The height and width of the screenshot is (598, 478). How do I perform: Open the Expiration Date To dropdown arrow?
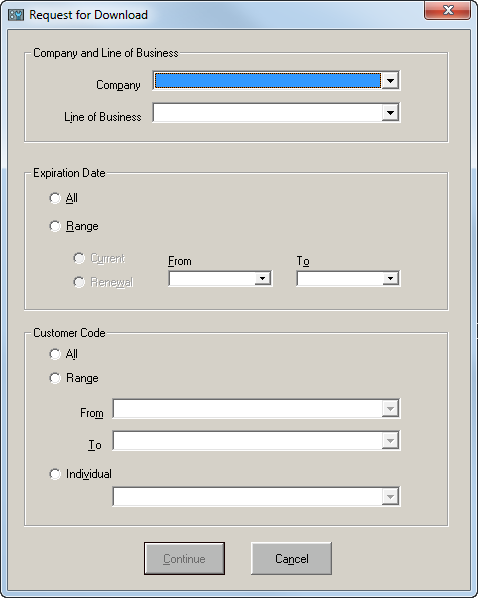[390, 278]
